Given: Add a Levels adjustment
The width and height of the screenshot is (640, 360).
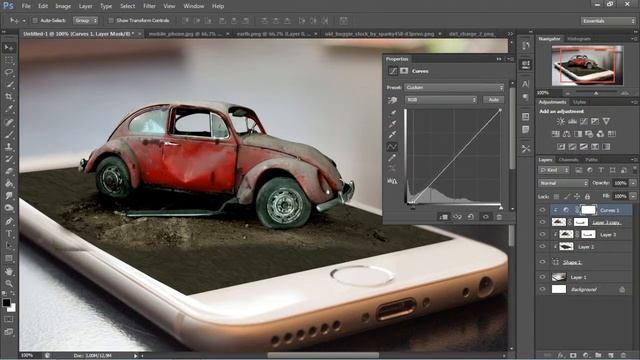Looking at the screenshot, I should 572,121.
